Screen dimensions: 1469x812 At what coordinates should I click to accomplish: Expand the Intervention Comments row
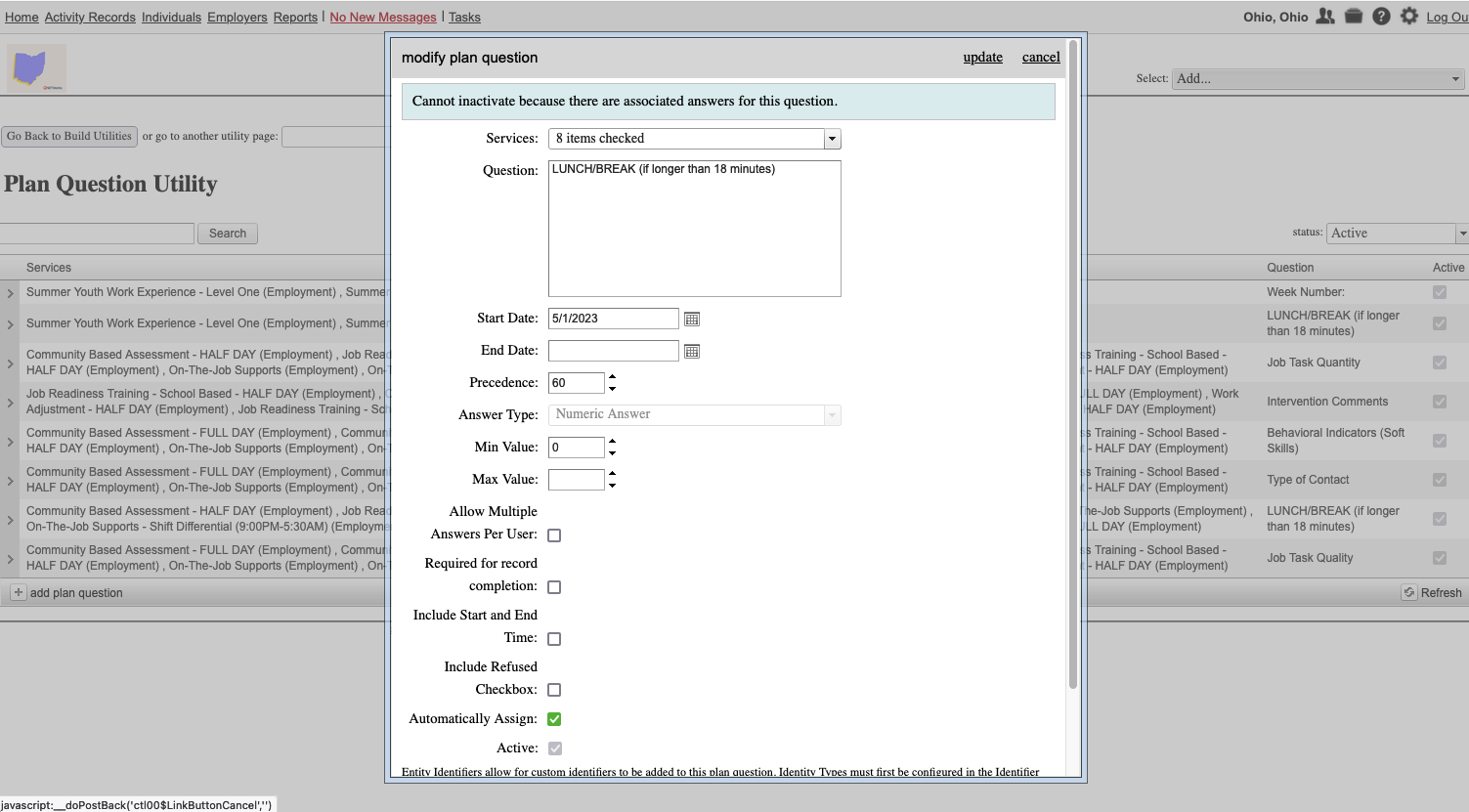(x=10, y=403)
